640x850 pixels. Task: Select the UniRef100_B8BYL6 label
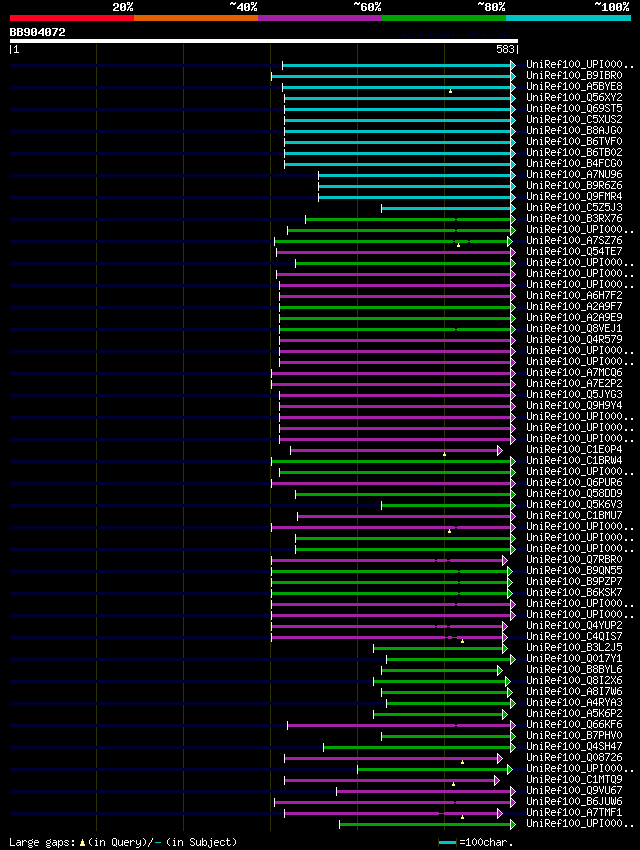[x=574, y=669]
